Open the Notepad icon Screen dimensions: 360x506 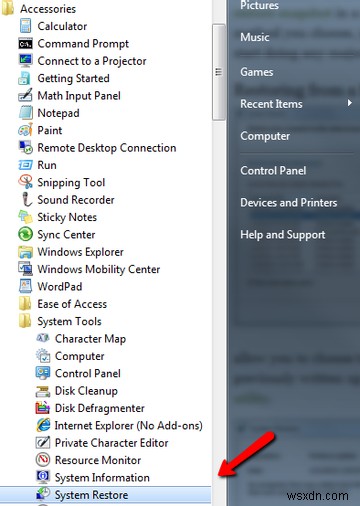click(x=26, y=113)
